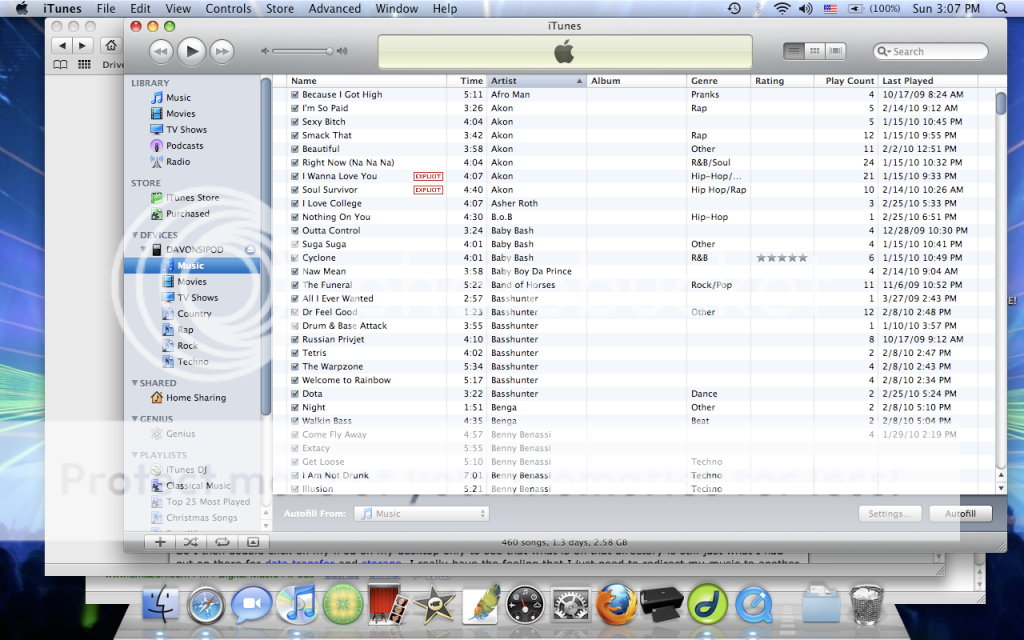The height and width of the screenshot is (640, 1024).
Task: Uncheck the Because I Got High song
Action: (295, 95)
